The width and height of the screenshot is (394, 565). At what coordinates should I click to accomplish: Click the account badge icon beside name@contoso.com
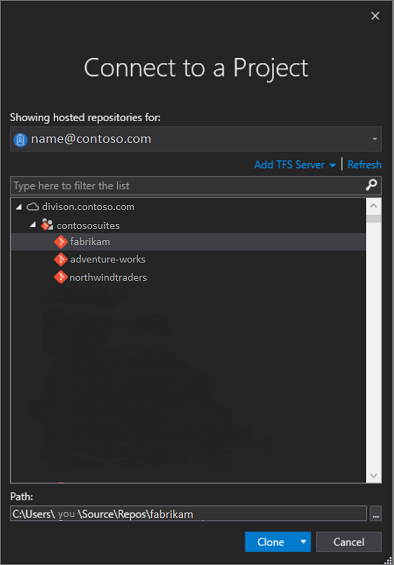click(x=20, y=139)
